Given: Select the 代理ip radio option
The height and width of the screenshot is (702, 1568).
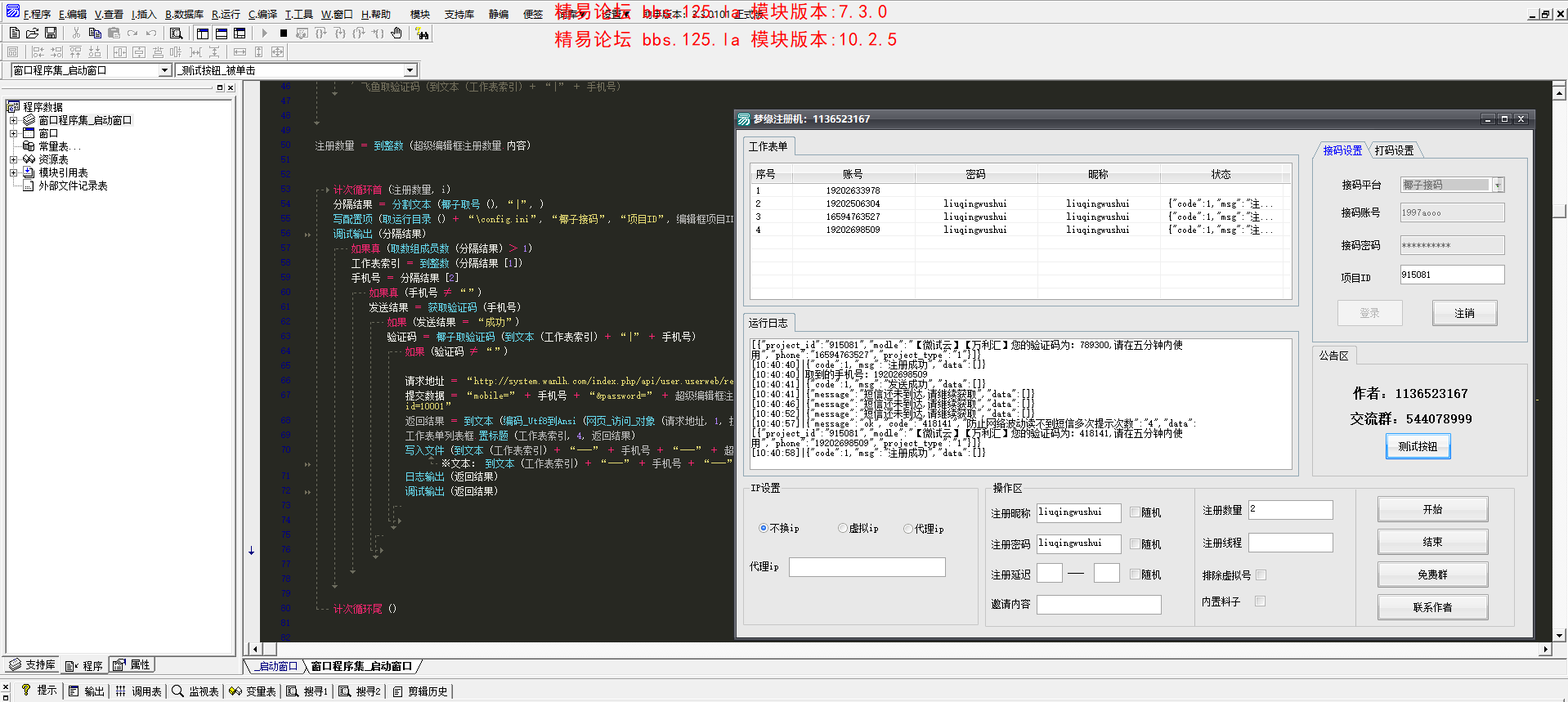Looking at the screenshot, I should [x=908, y=529].
